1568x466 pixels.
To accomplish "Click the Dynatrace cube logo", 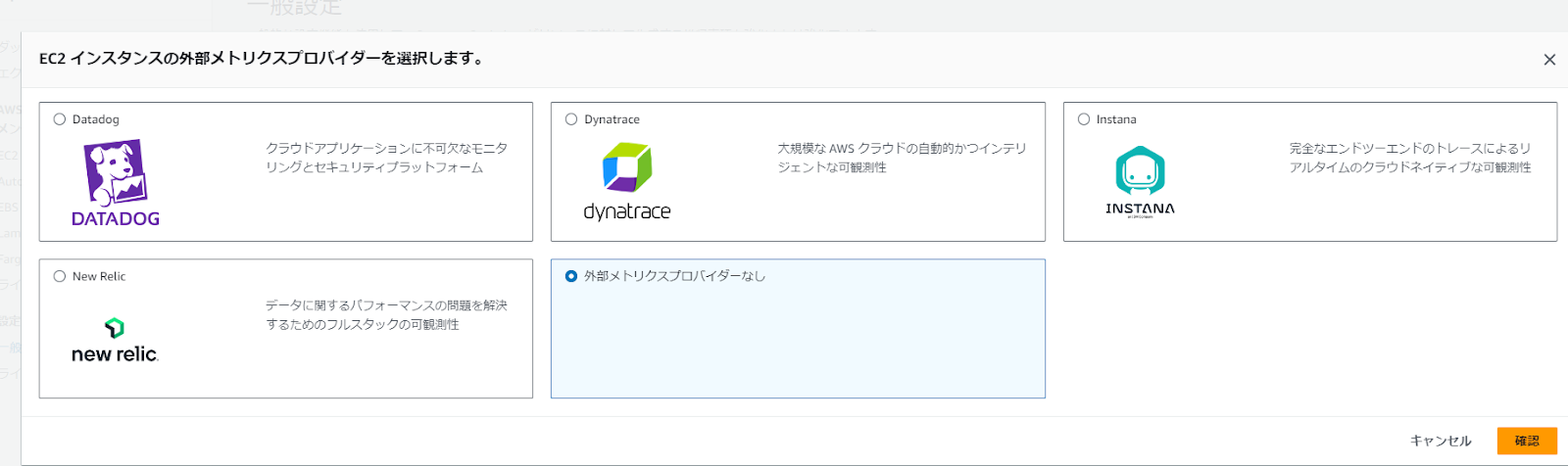I will pos(627,182).
